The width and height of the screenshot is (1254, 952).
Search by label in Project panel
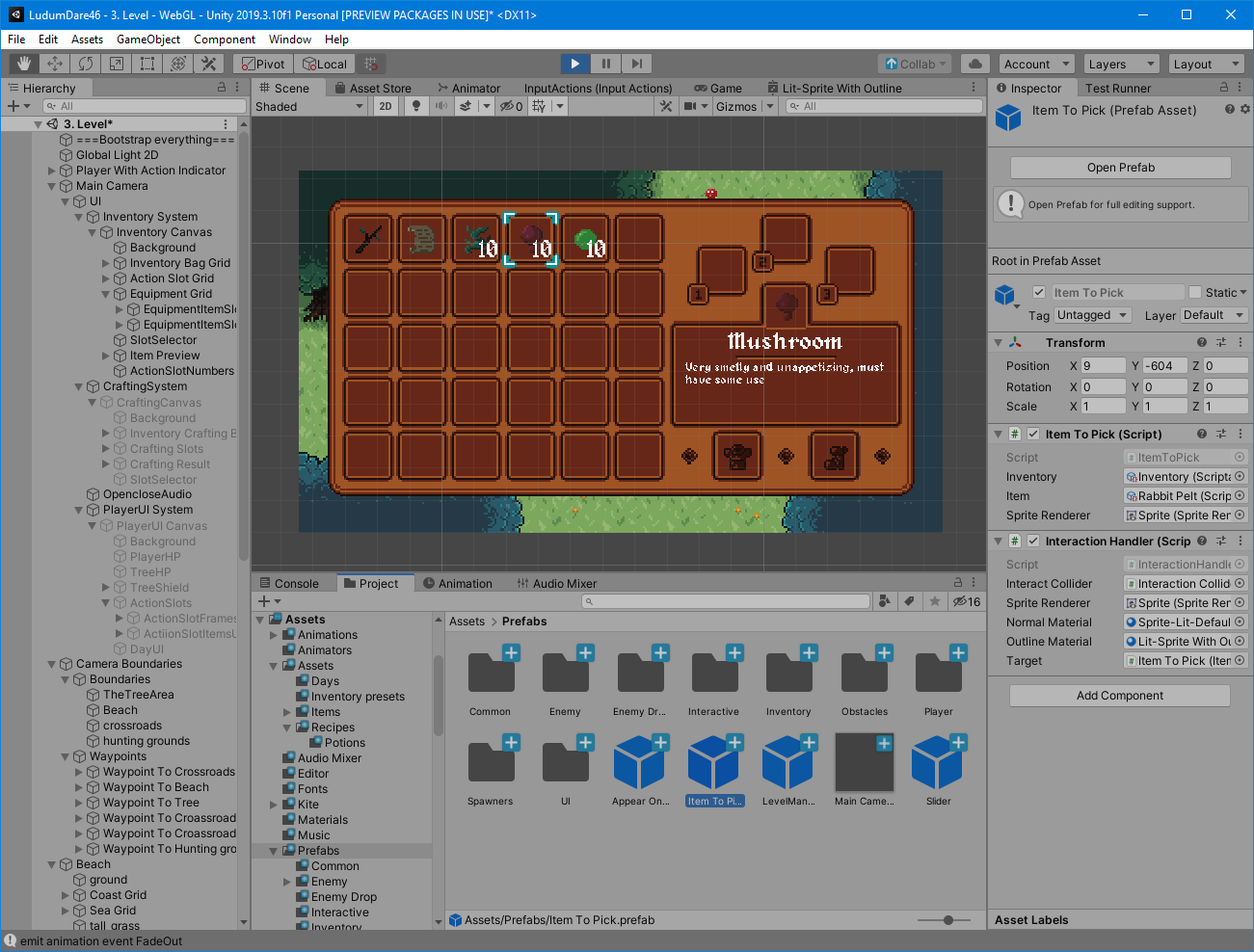(909, 601)
